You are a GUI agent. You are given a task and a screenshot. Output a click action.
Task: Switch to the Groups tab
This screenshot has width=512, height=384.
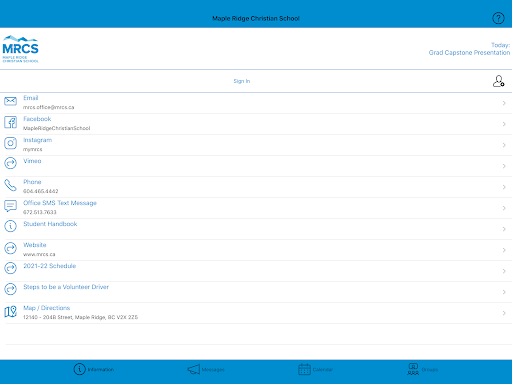(x=422, y=369)
